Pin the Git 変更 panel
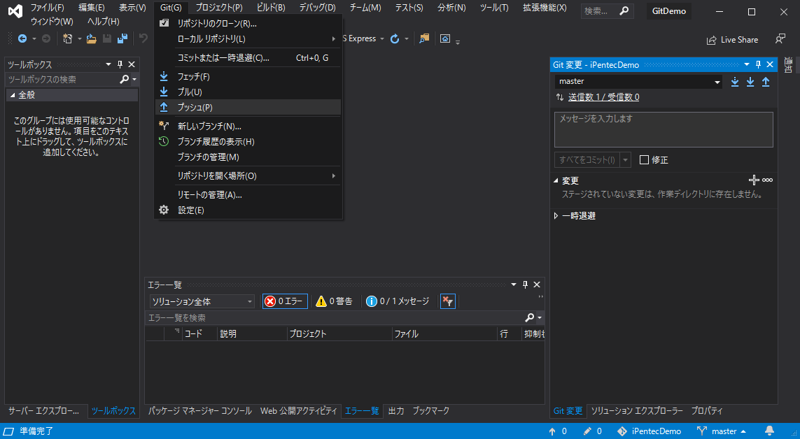This screenshot has height=439, width=800. click(x=758, y=64)
